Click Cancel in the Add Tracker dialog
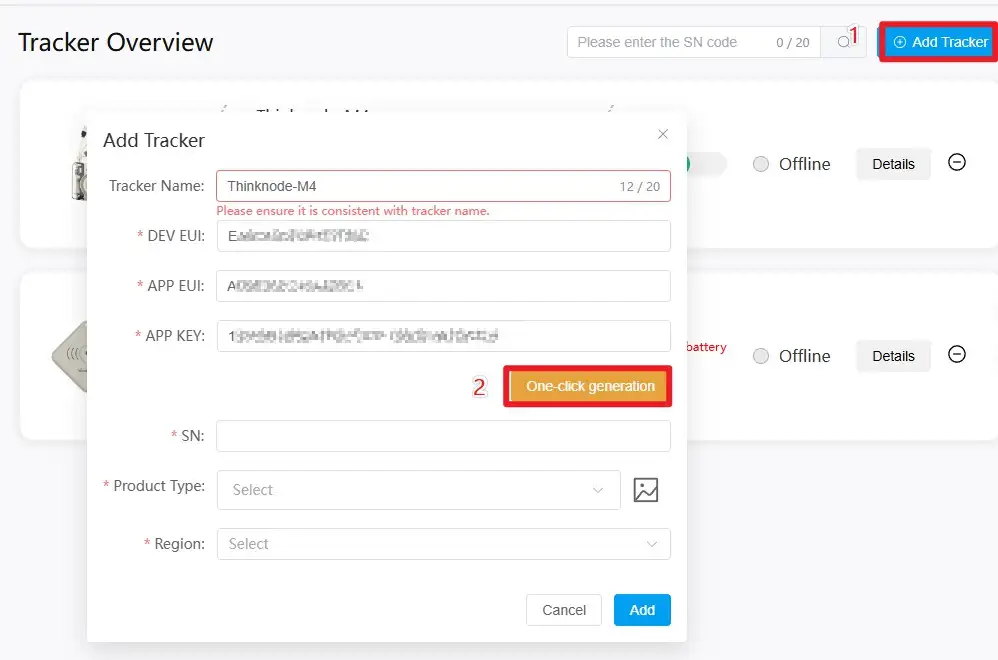 click(564, 610)
